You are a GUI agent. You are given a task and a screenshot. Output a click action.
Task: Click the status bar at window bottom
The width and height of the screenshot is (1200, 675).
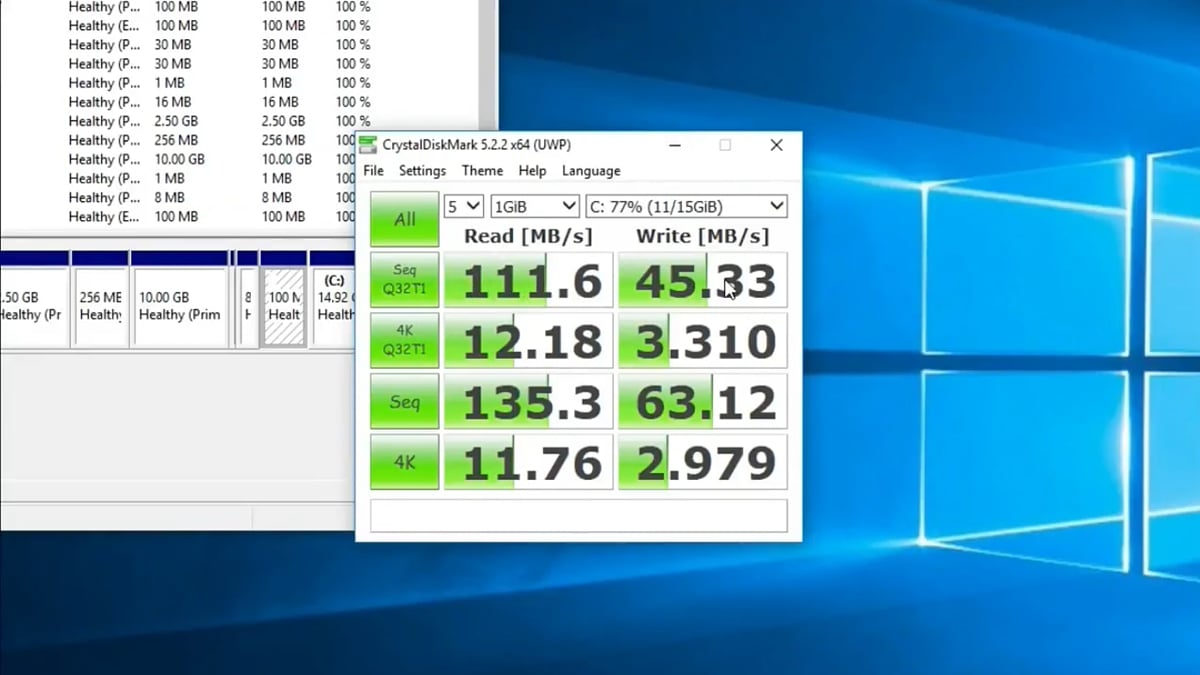click(x=577, y=517)
